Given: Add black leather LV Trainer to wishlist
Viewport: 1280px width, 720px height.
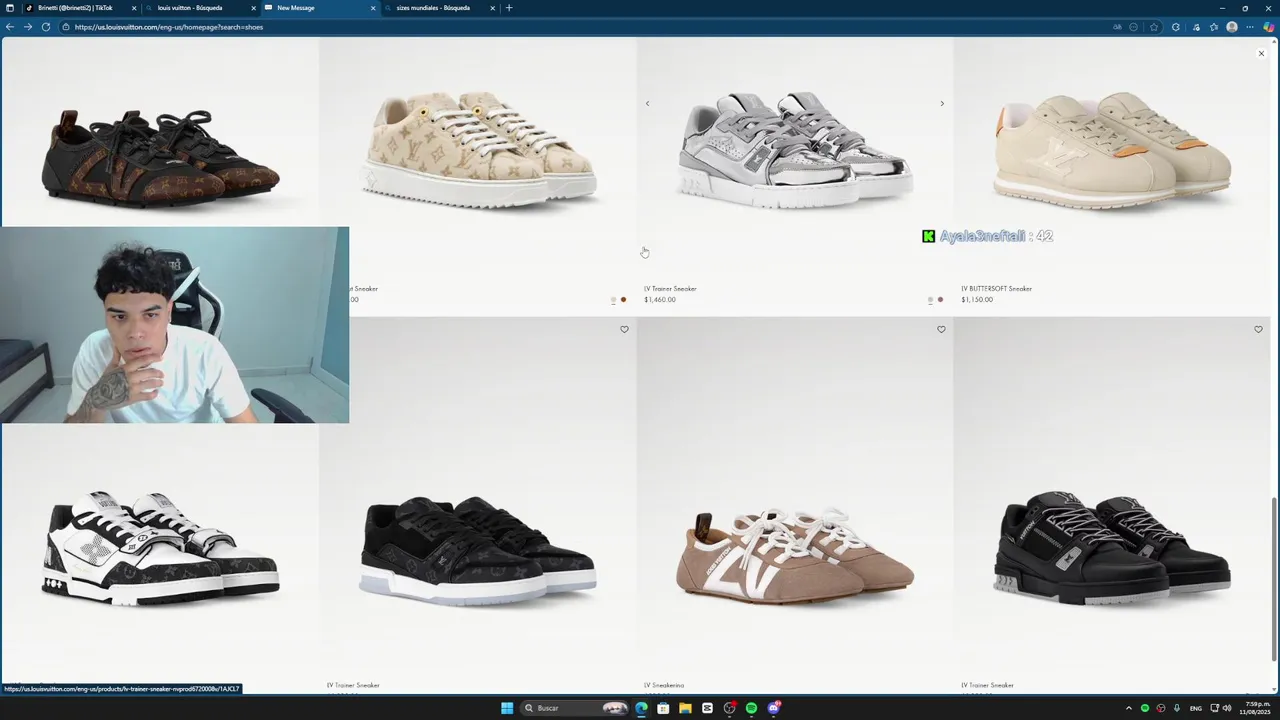Looking at the screenshot, I should click(x=1258, y=329).
